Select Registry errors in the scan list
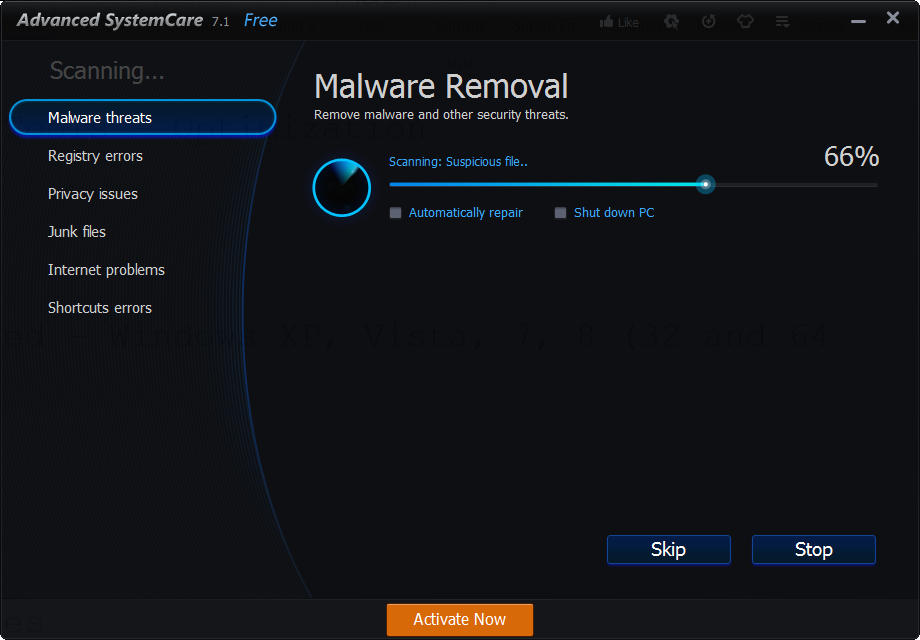This screenshot has width=920, height=640. (x=95, y=156)
